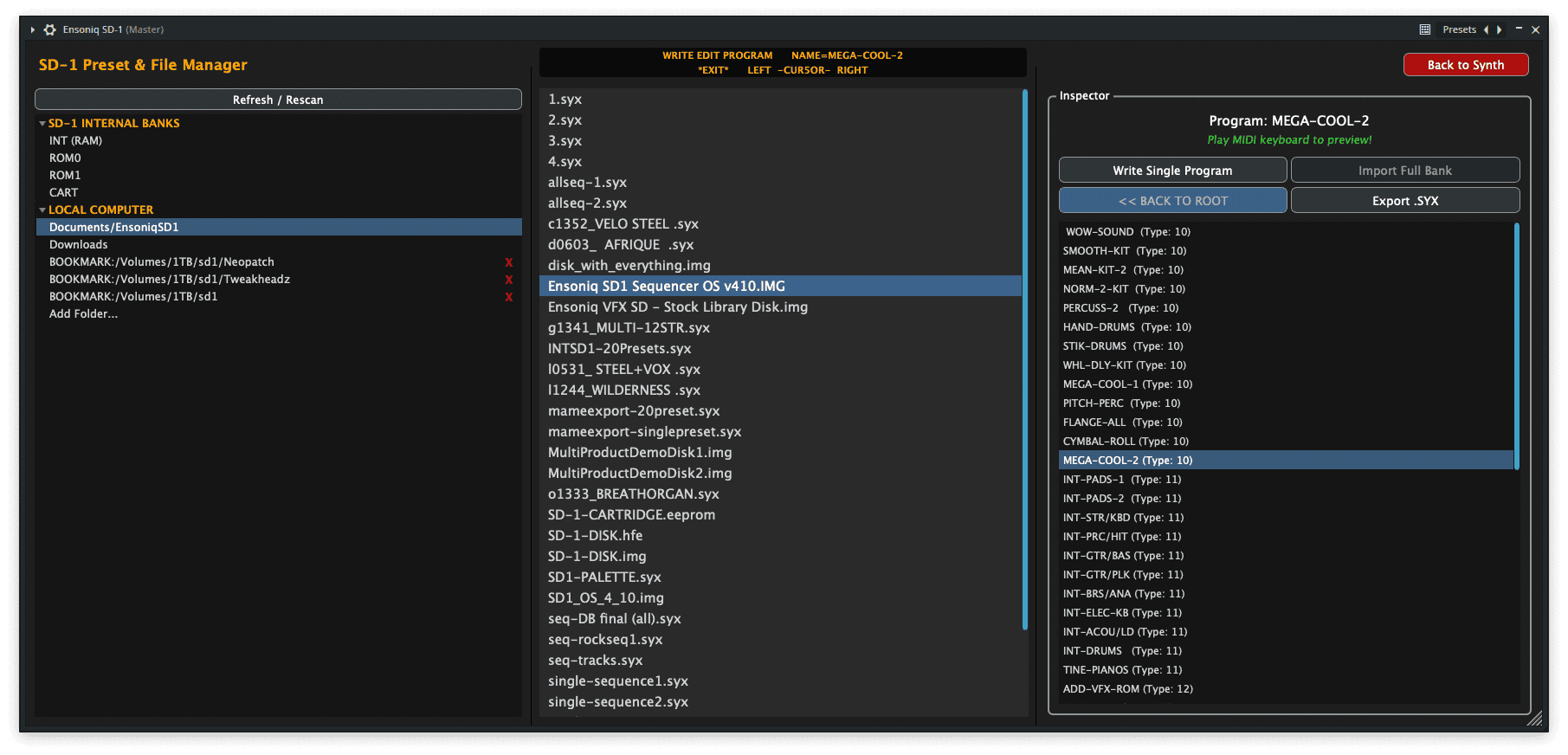Select the file SD-1-CARTRIDGE.eeprom
Viewport: 1568px width, 755px height.
pyautogui.click(x=780, y=515)
